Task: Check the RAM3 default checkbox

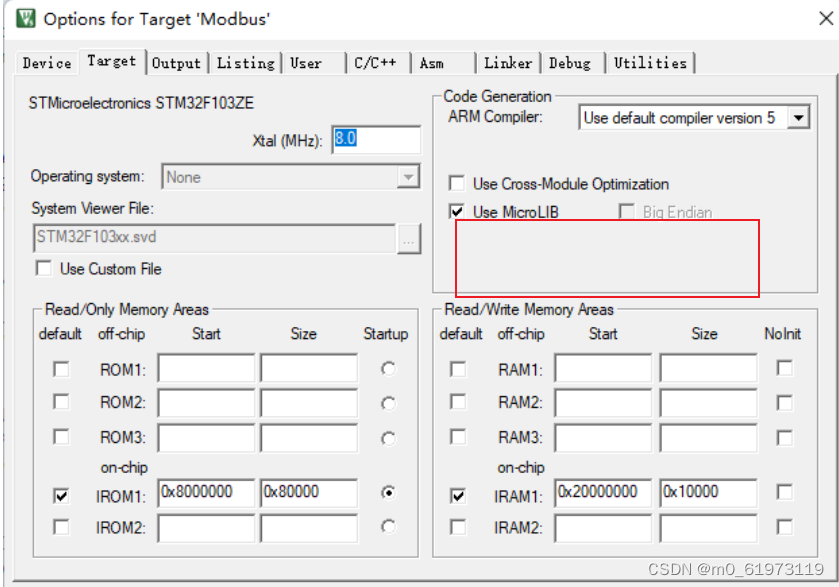Action: (458, 437)
